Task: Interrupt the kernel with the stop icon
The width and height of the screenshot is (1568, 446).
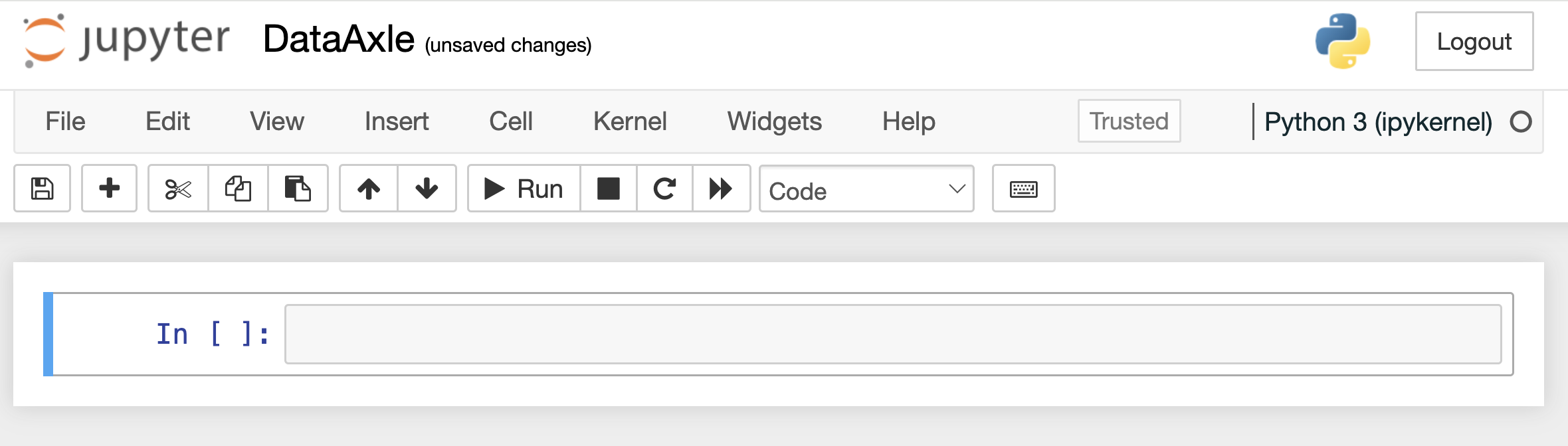Action: point(608,188)
